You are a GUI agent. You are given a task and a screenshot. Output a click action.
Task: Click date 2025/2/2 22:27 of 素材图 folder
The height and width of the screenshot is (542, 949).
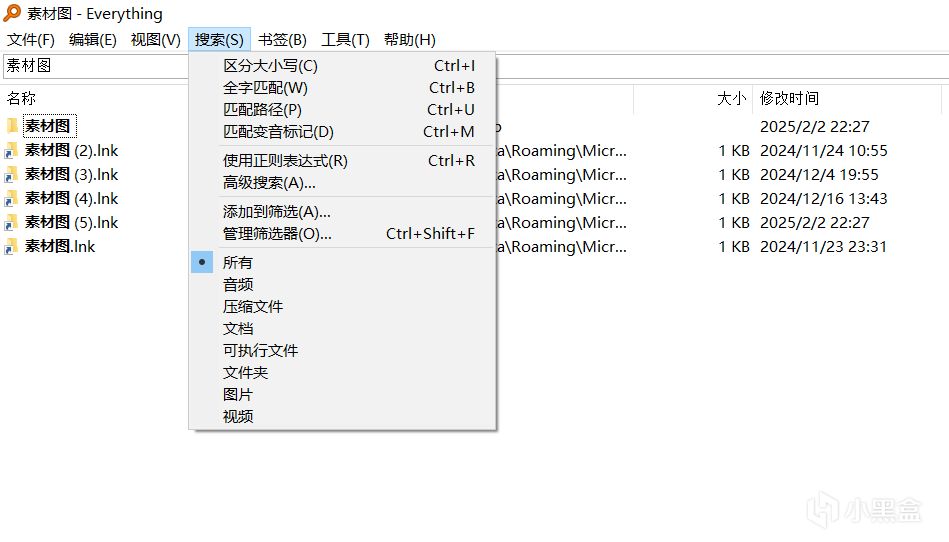815,126
